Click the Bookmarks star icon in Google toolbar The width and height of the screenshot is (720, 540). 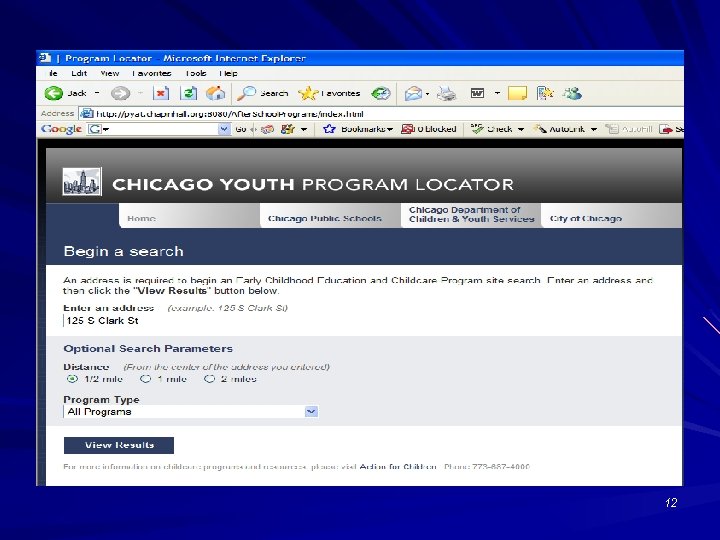pos(329,129)
